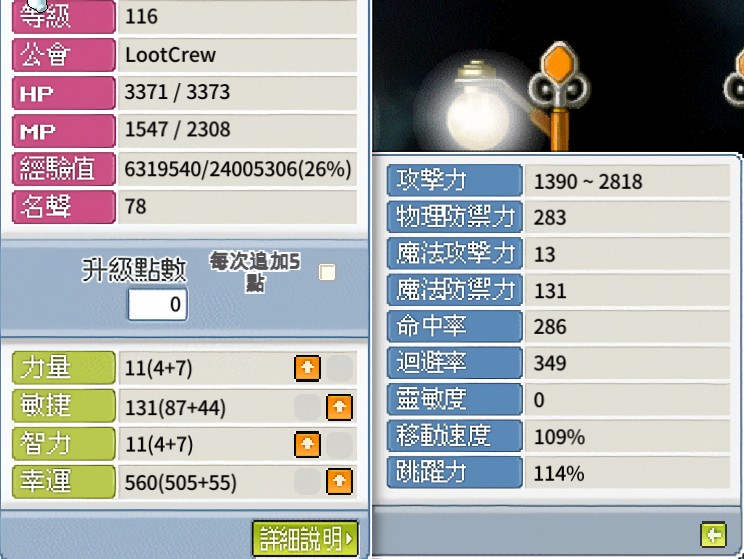Screen dimensions: 744x559
Task: Click the 升級點數 value field
Action: 158,304
